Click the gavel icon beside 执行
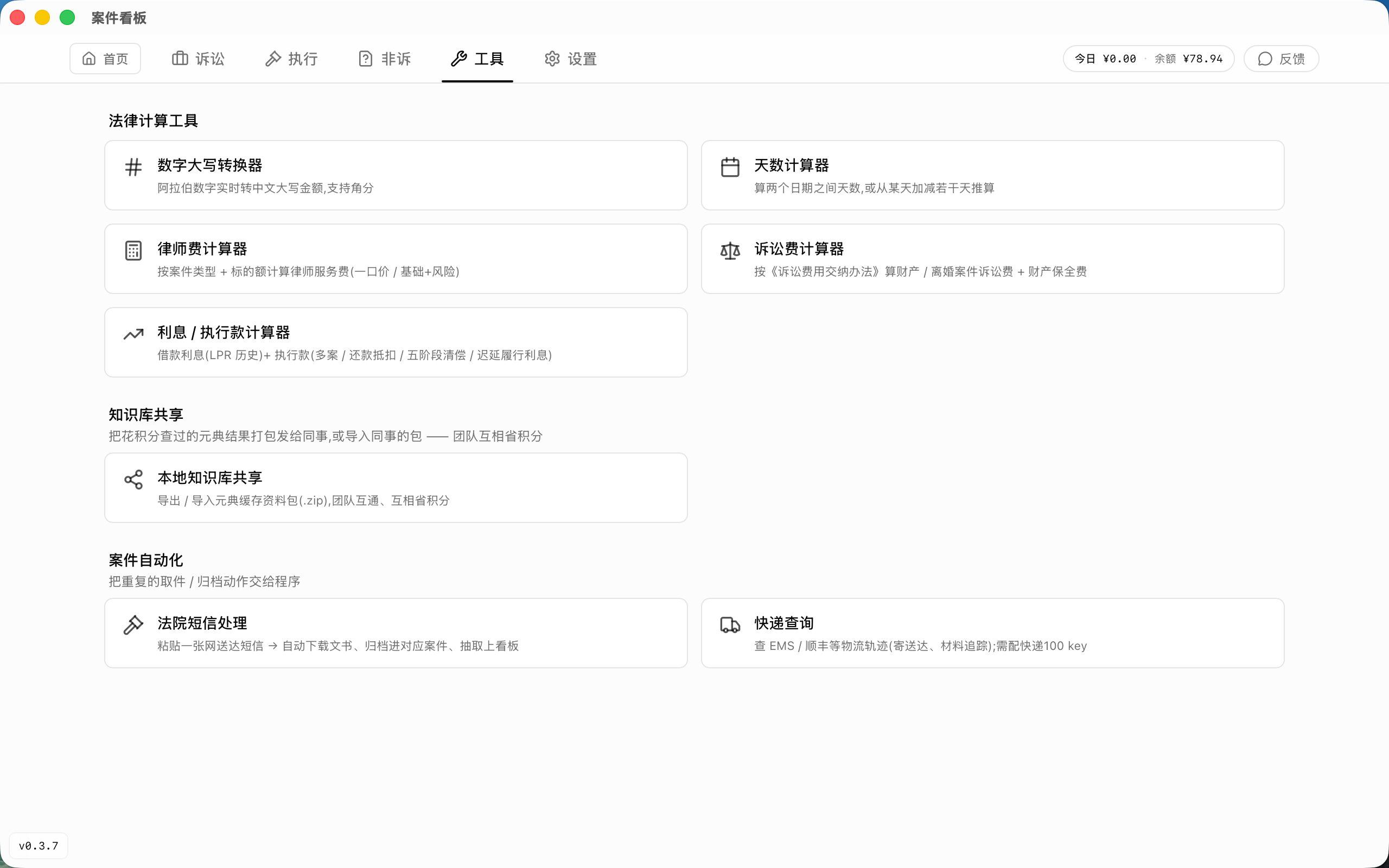Screen dimensions: 1389x868 tap(273, 59)
